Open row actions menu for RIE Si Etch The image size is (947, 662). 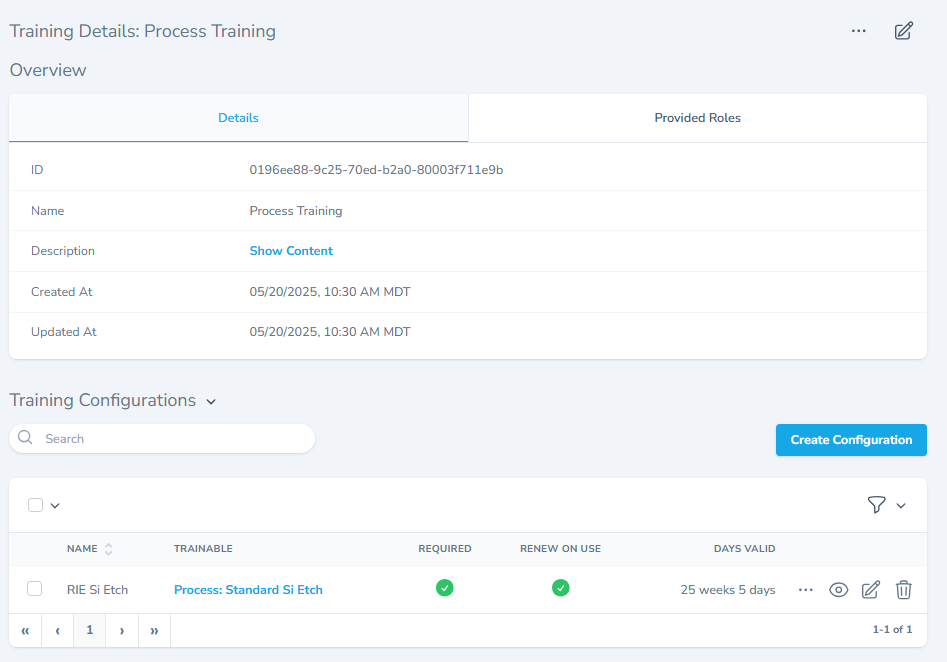coord(806,590)
